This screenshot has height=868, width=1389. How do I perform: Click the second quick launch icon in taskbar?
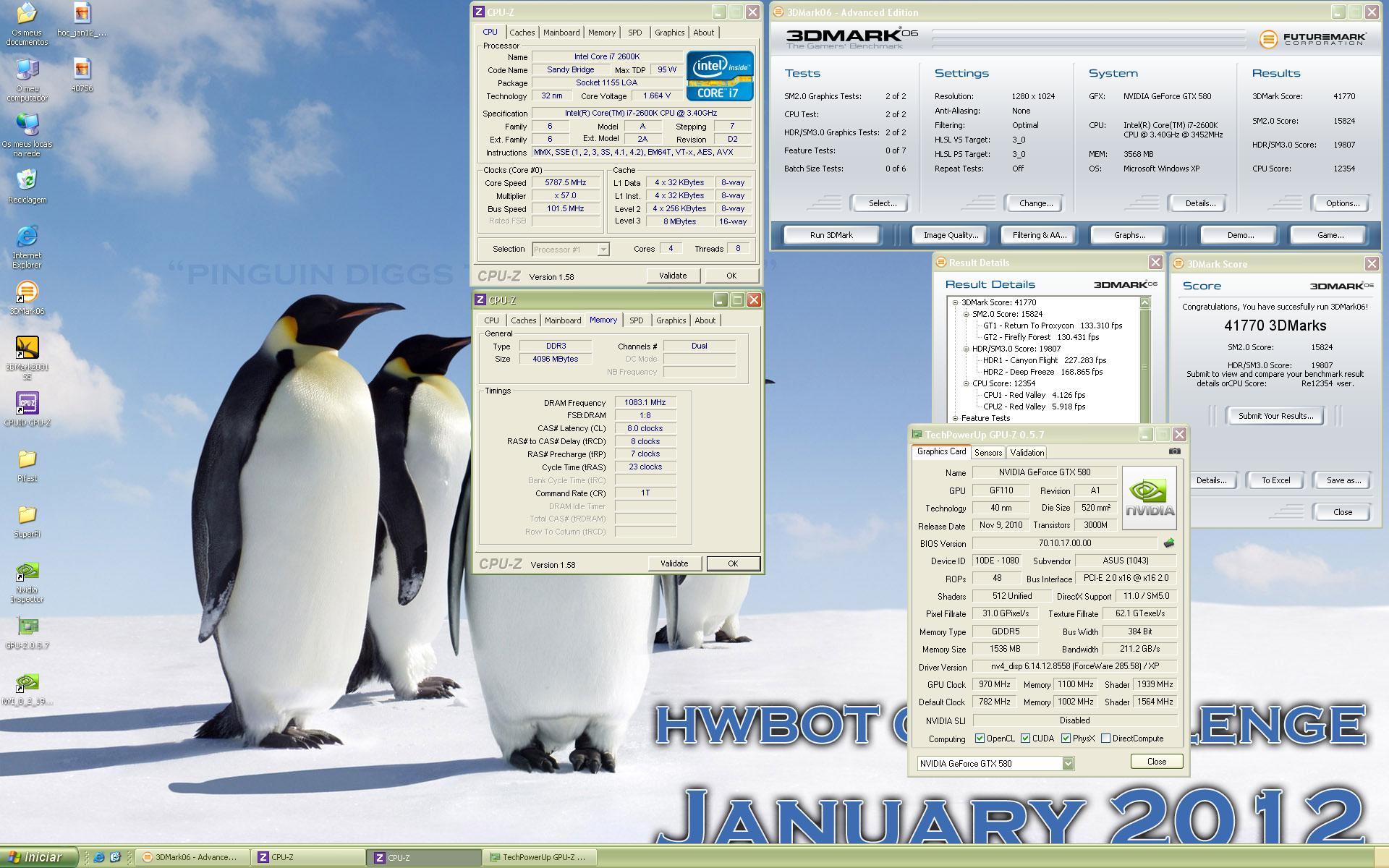115,857
